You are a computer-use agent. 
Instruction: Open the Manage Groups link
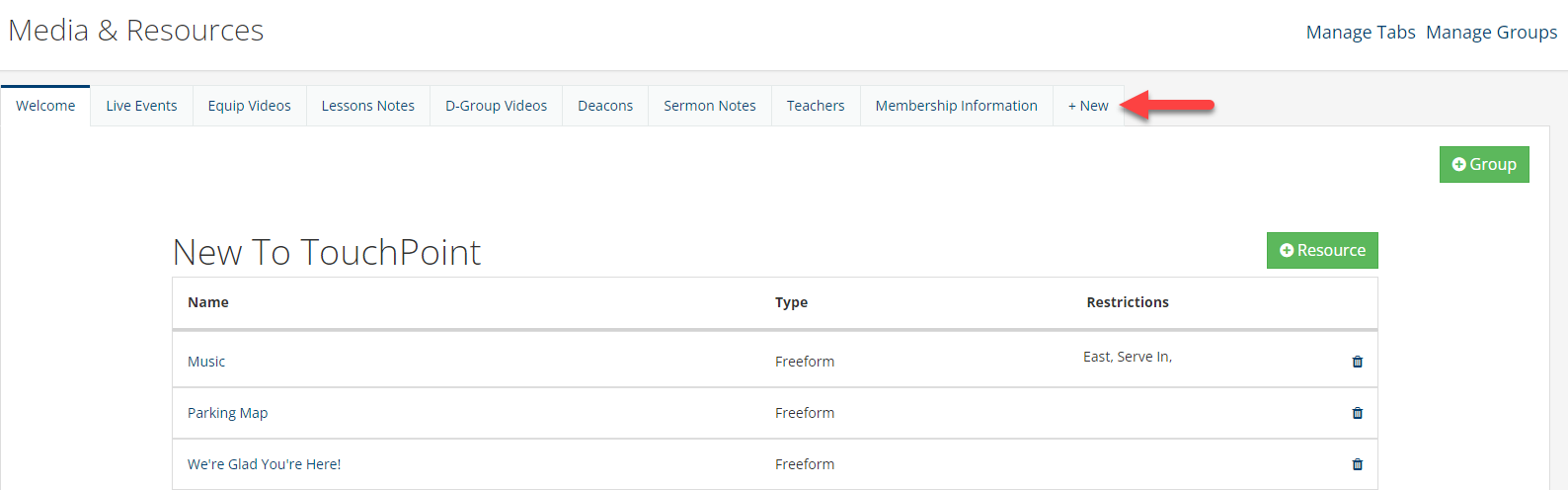click(x=1491, y=33)
